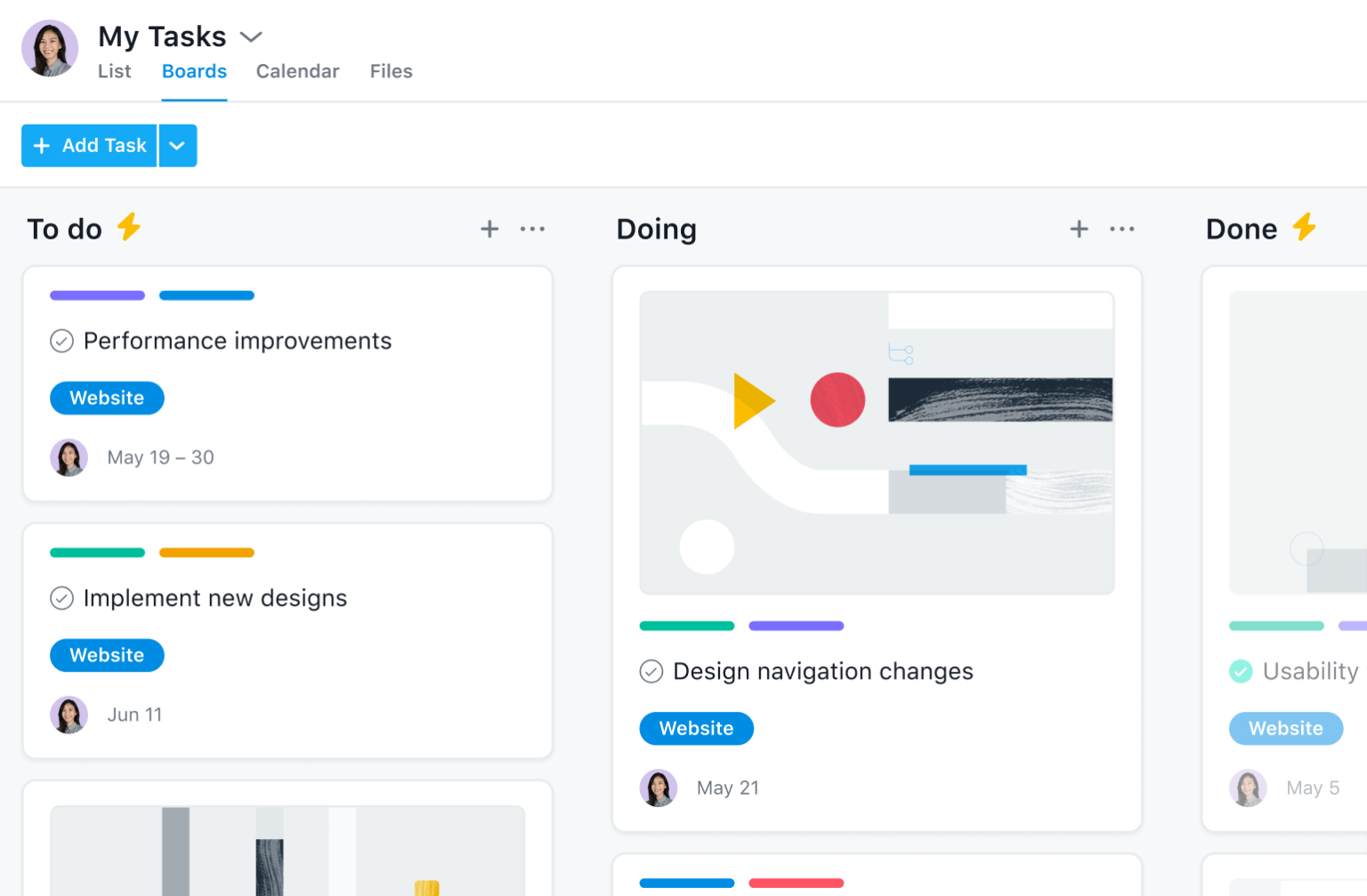Mark Implement new designs as complete
Image resolution: width=1367 pixels, height=896 pixels.
point(61,598)
